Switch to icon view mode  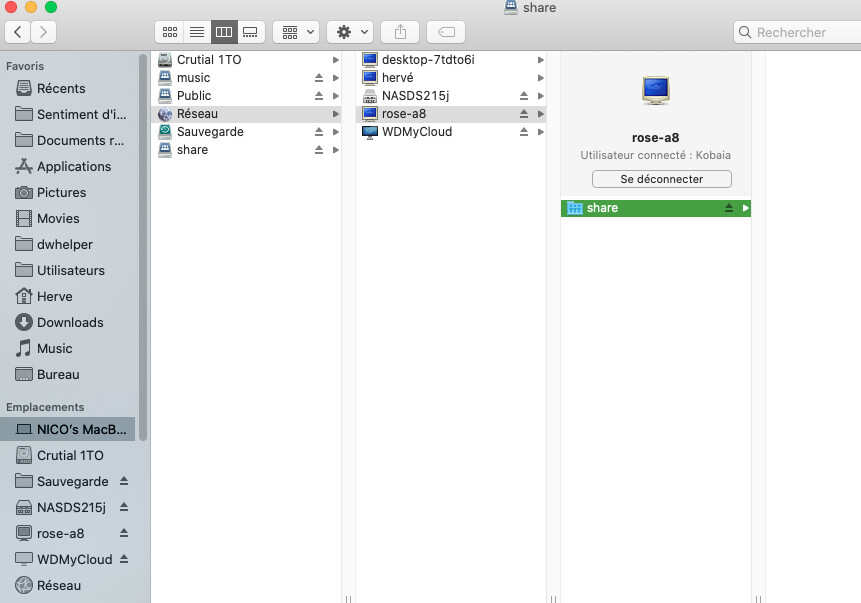tap(170, 32)
